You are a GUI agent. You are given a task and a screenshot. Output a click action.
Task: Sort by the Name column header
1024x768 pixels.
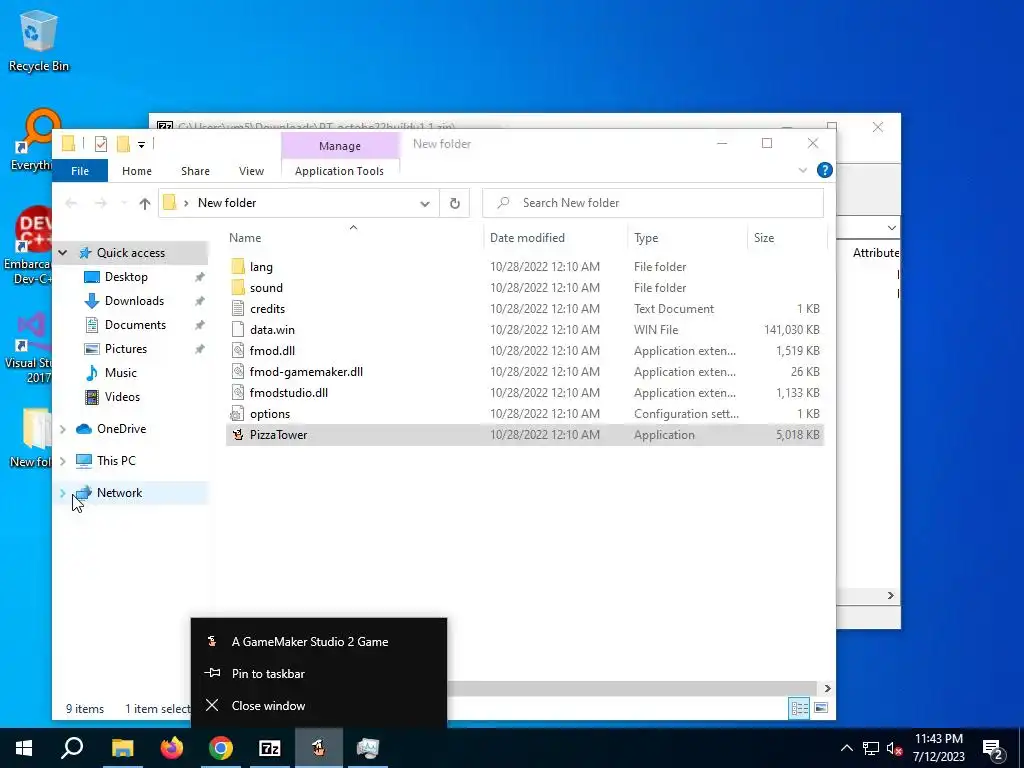[353, 238]
